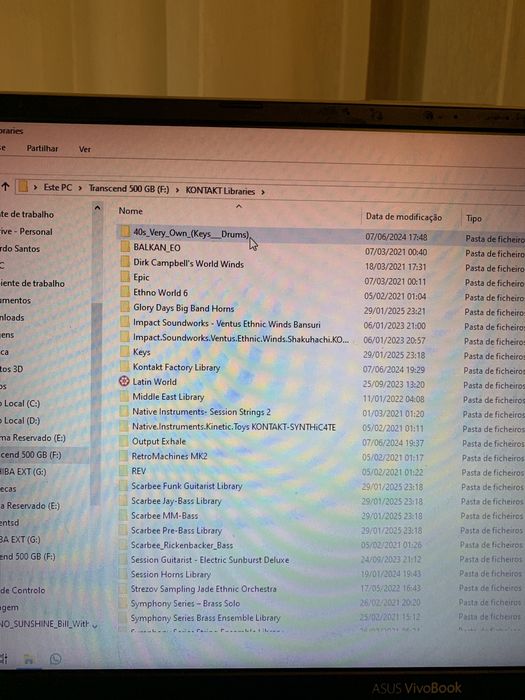525x700 pixels.
Task: Select Session Guitarist - Electric Sunburst Deluxe
Action: pos(210,559)
